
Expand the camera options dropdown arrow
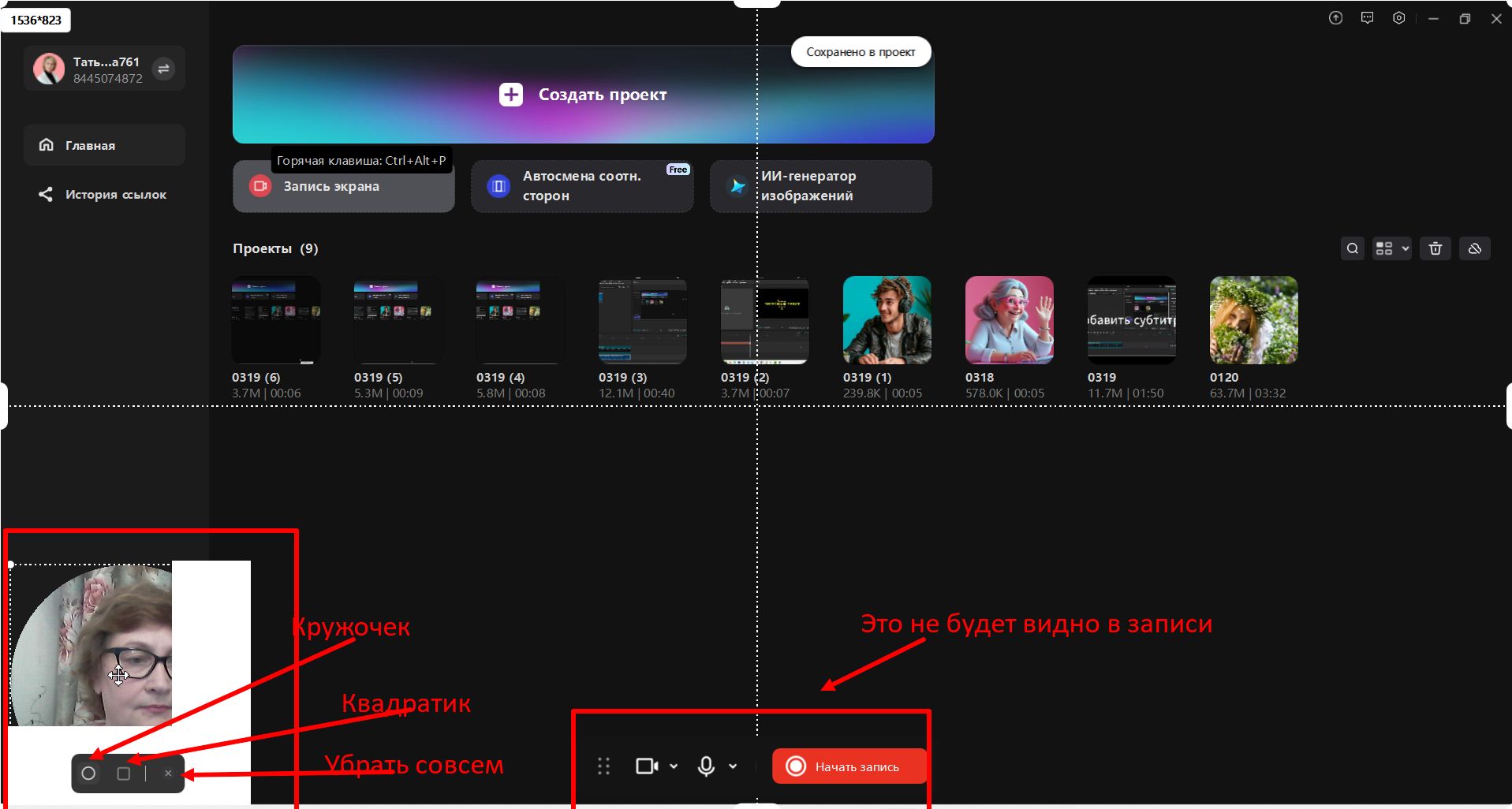click(674, 766)
